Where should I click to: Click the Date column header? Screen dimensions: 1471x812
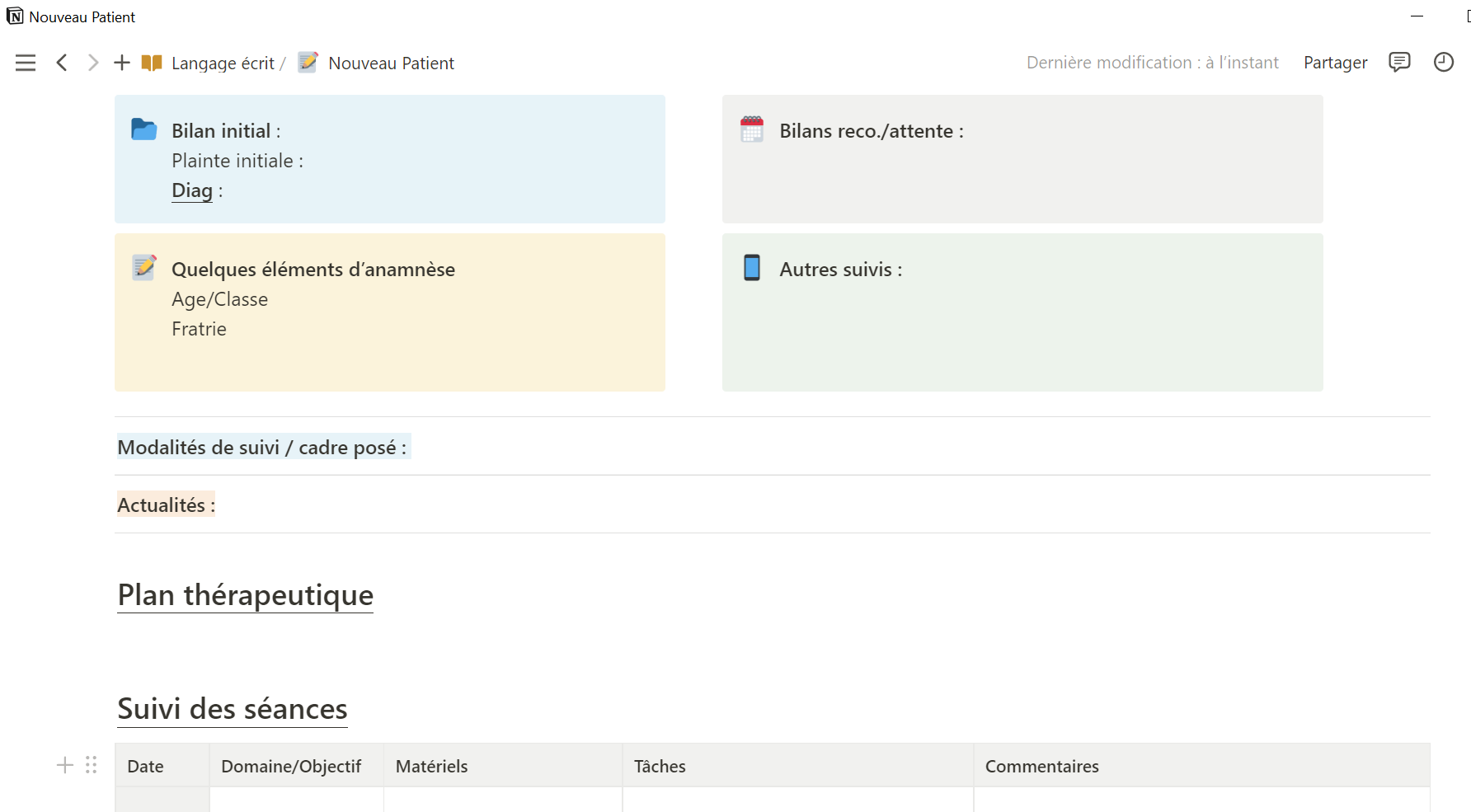146,767
